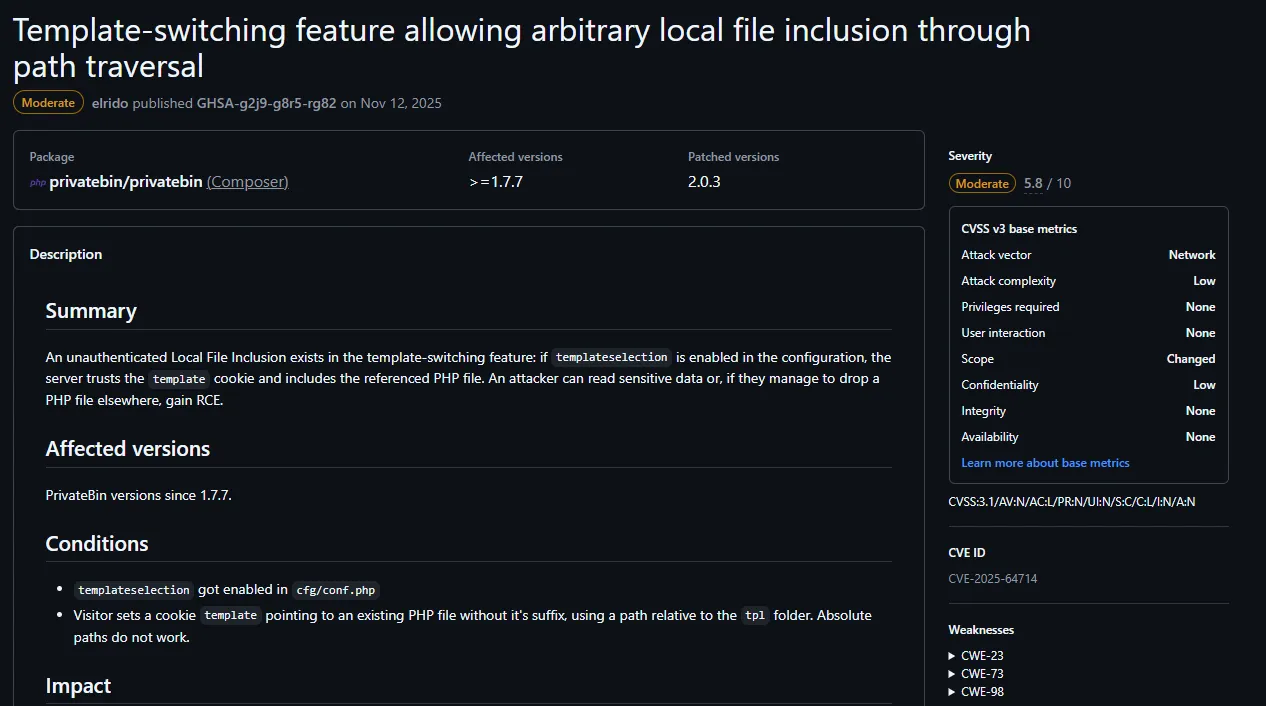Click the Moderate badge under the title

click(x=48, y=103)
